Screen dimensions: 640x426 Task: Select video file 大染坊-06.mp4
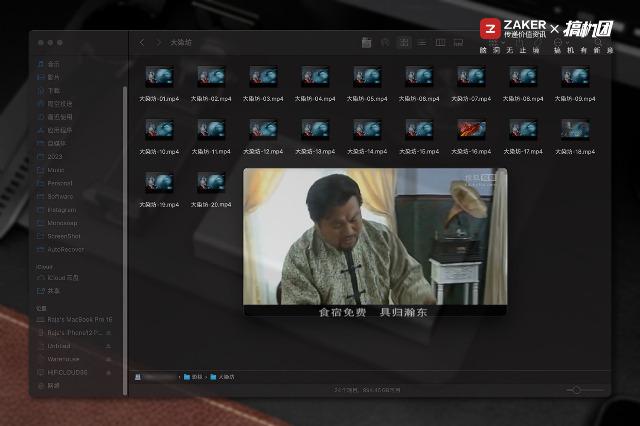tap(419, 84)
